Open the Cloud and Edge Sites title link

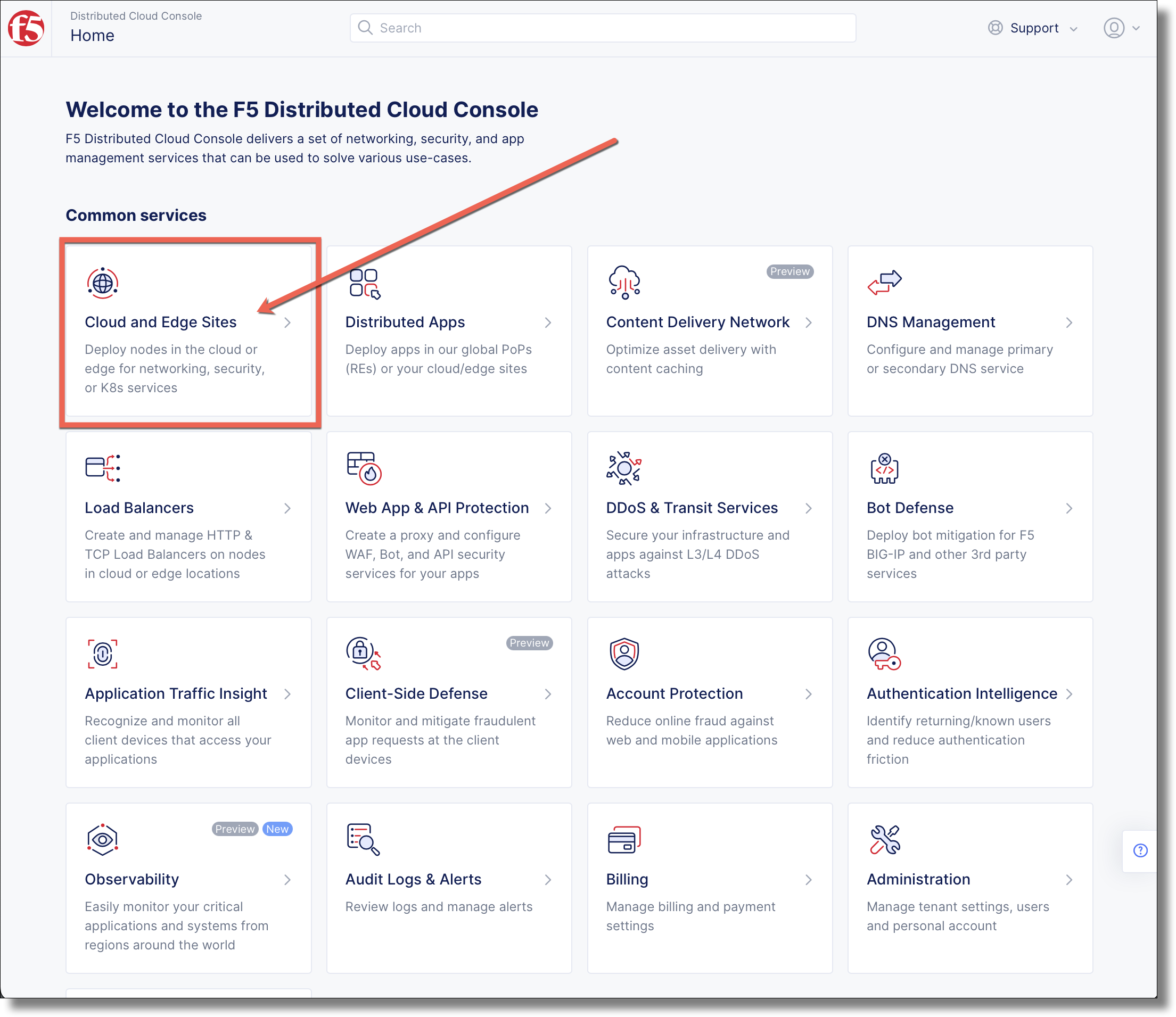(x=161, y=322)
